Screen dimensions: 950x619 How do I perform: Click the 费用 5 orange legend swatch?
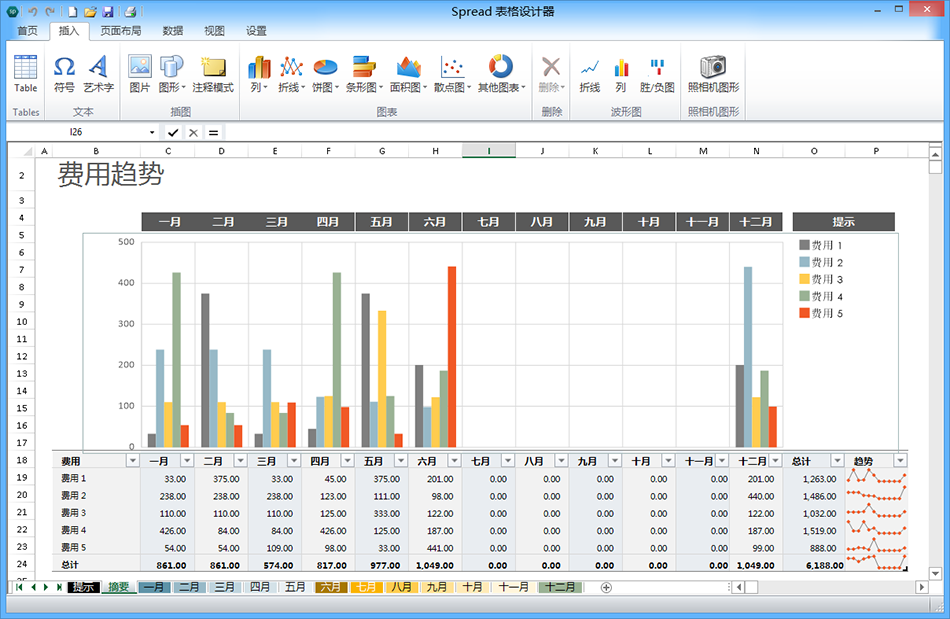point(805,313)
